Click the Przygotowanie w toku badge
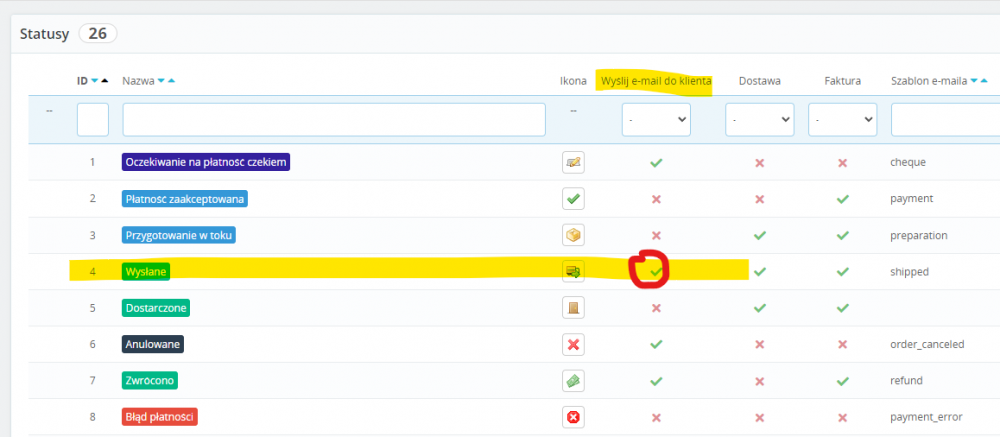Viewport: 1000px width, 437px height. [179, 235]
